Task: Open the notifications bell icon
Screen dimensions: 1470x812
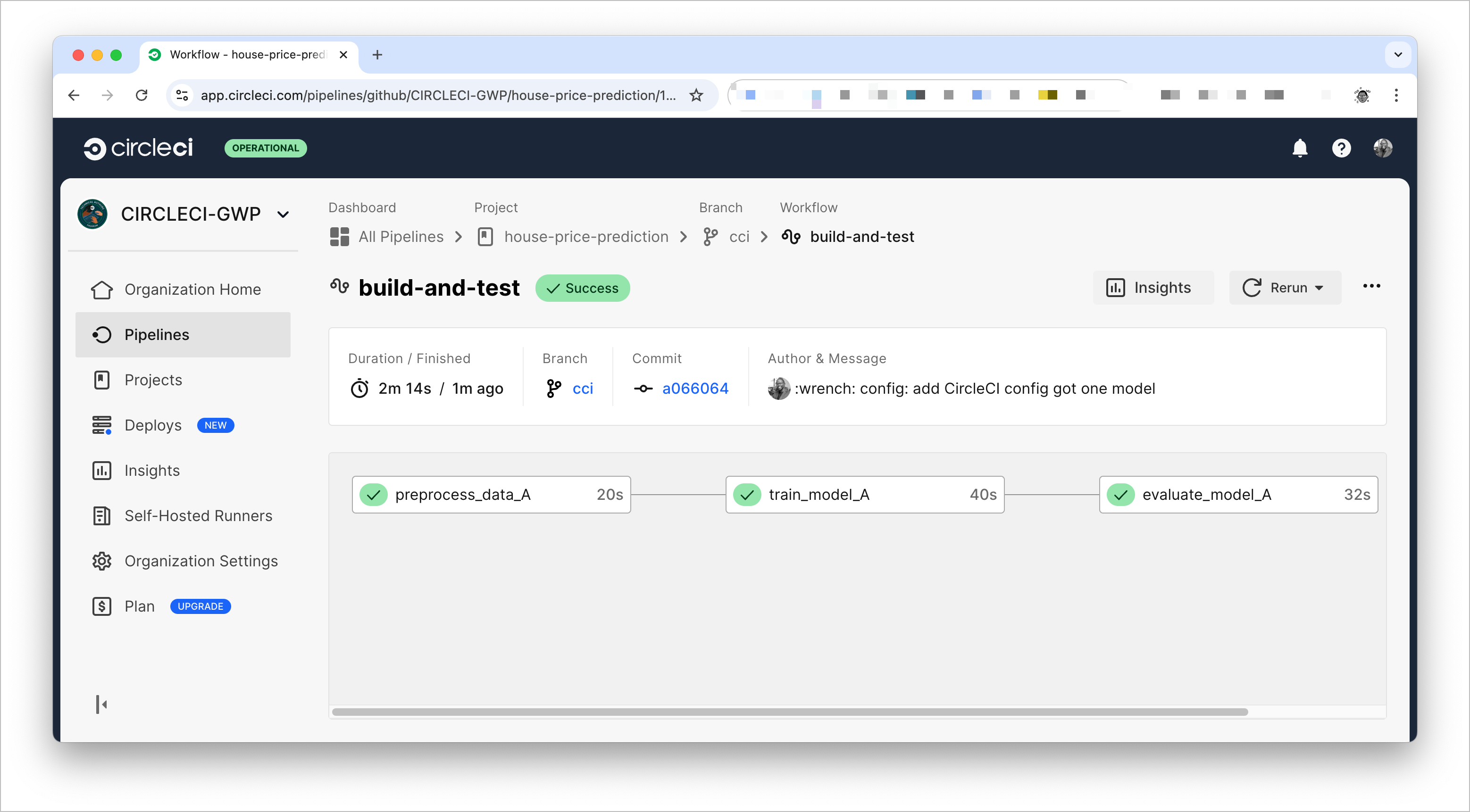Action: 1299,148
